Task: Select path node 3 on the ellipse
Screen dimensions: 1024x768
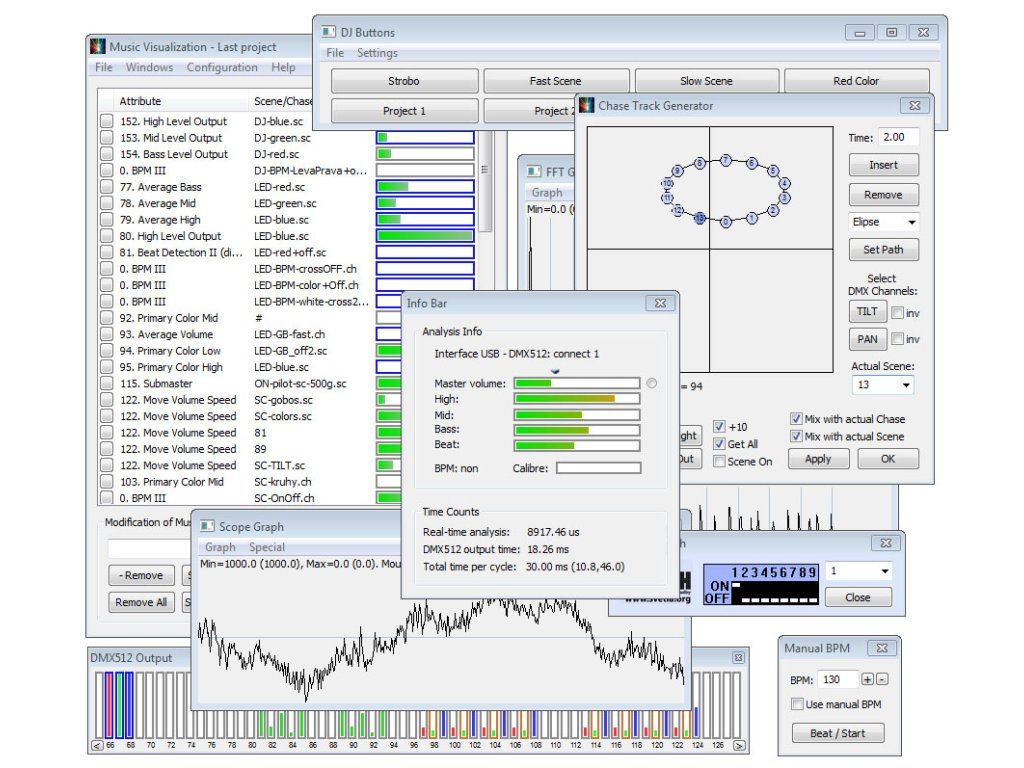Action: tap(785, 197)
